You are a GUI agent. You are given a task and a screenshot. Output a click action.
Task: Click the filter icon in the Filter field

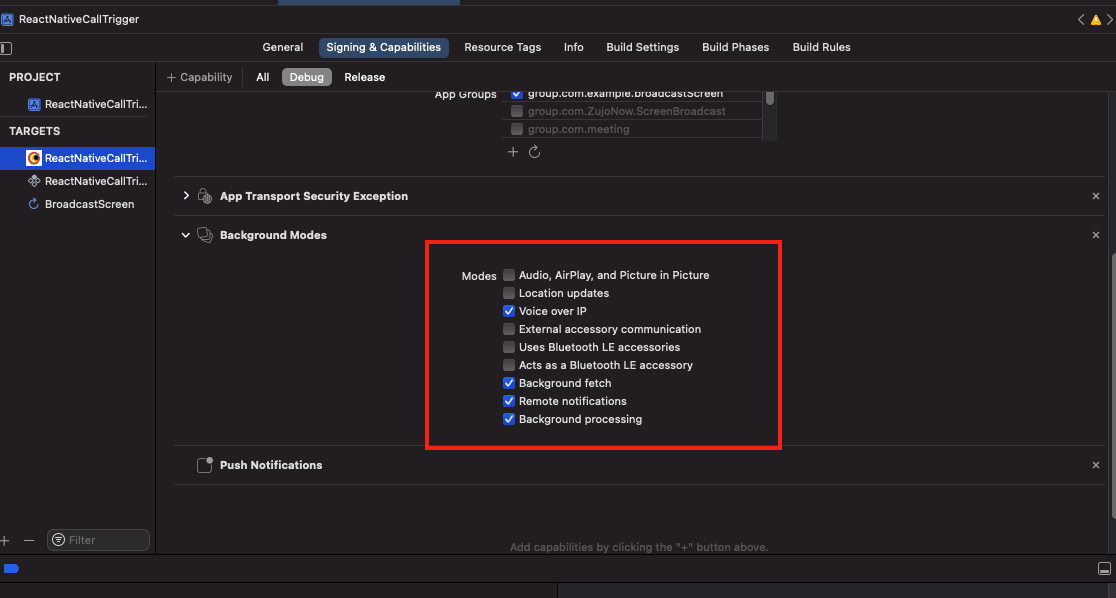coord(58,540)
